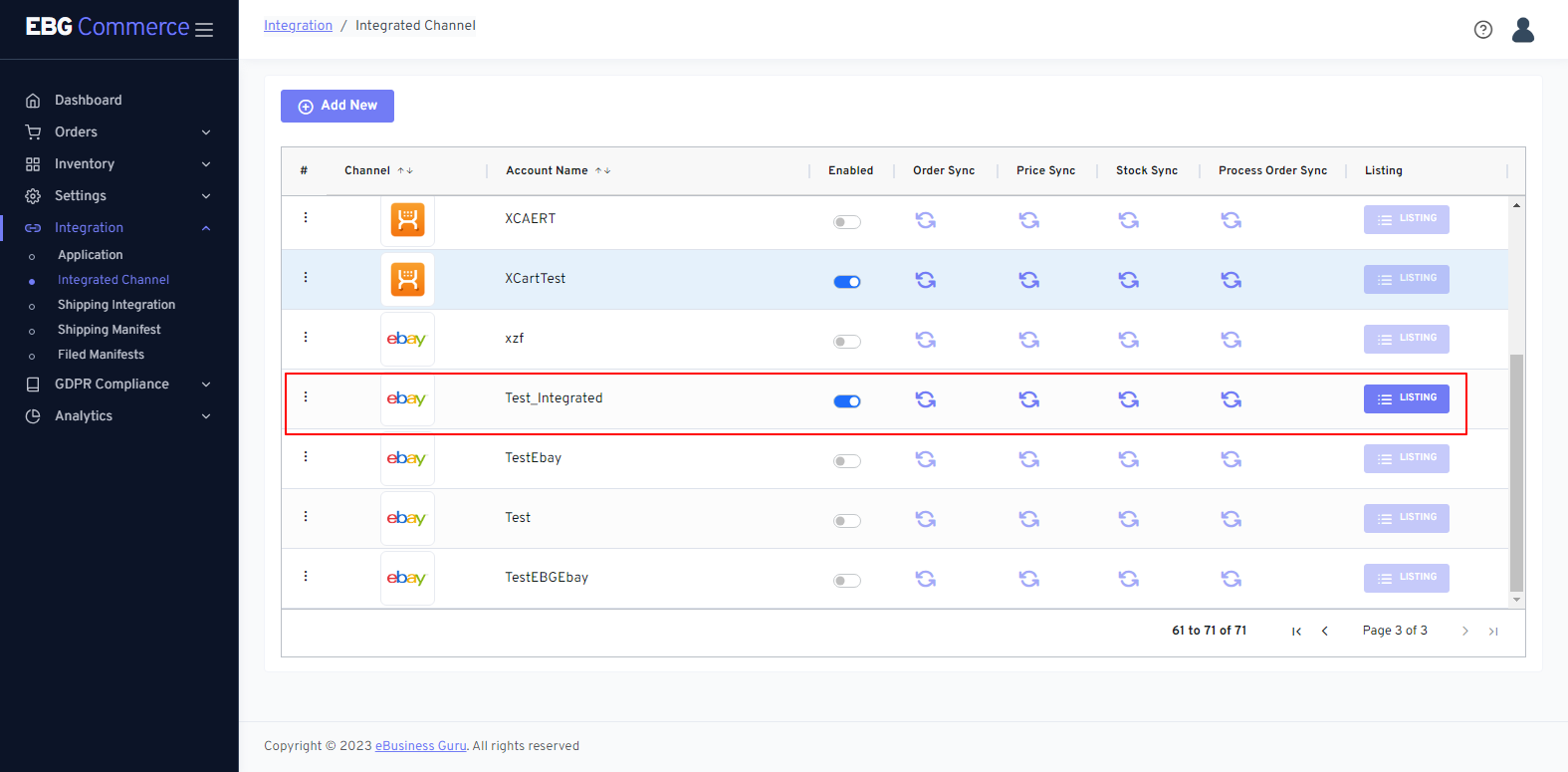Click Price Sync icon for XCartTest
The width and height of the screenshot is (1568, 772).
(1028, 280)
